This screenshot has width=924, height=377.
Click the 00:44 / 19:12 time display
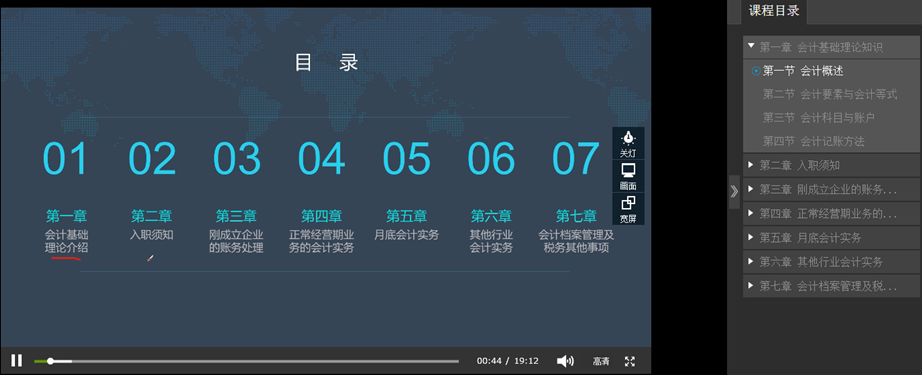point(507,361)
